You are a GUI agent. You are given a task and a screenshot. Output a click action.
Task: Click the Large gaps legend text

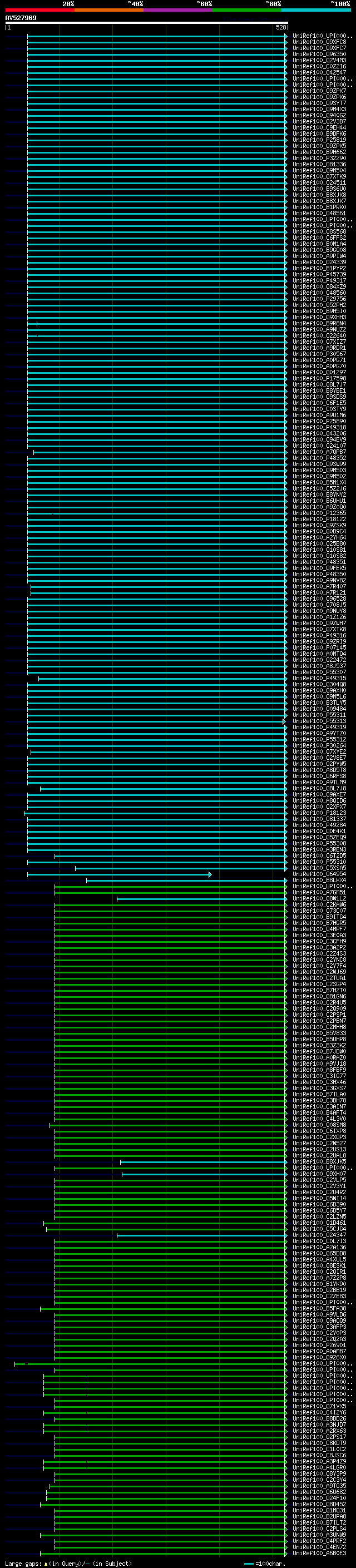pos(68,1564)
